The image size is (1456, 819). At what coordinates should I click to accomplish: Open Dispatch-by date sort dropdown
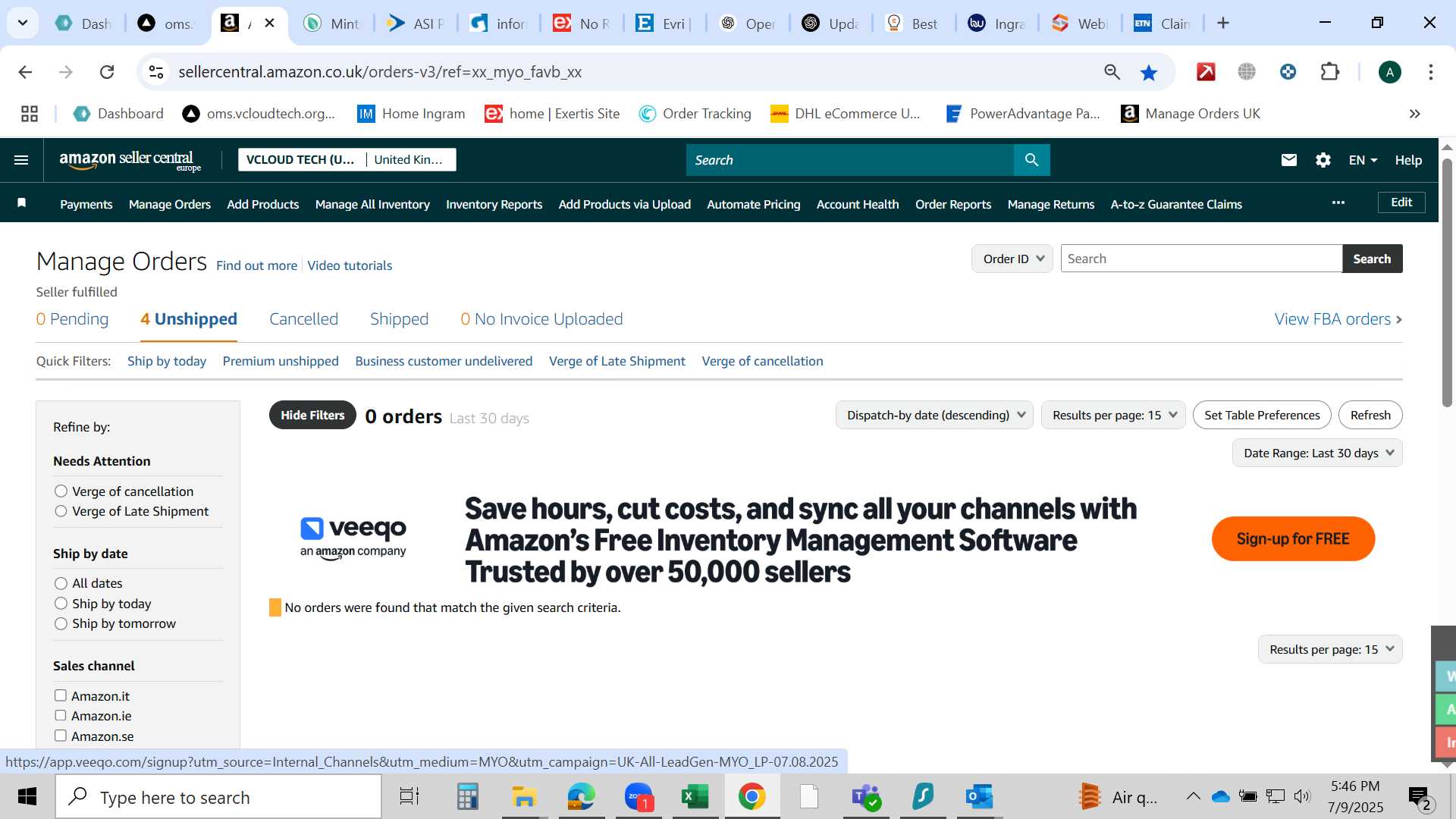coord(934,415)
